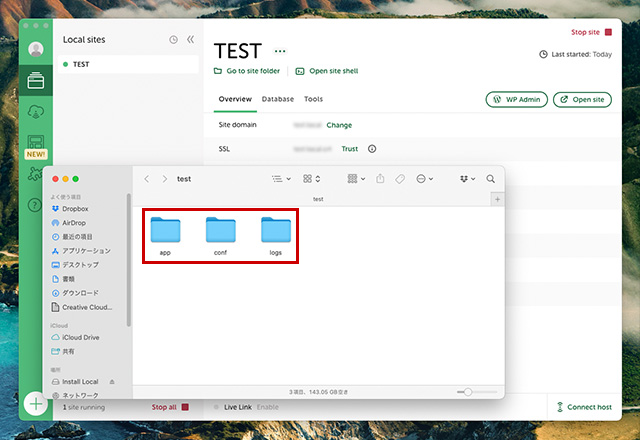Open iCloud Drive in Finder sidebar
This screenshot has width=640, height=440.
(76, 338)
